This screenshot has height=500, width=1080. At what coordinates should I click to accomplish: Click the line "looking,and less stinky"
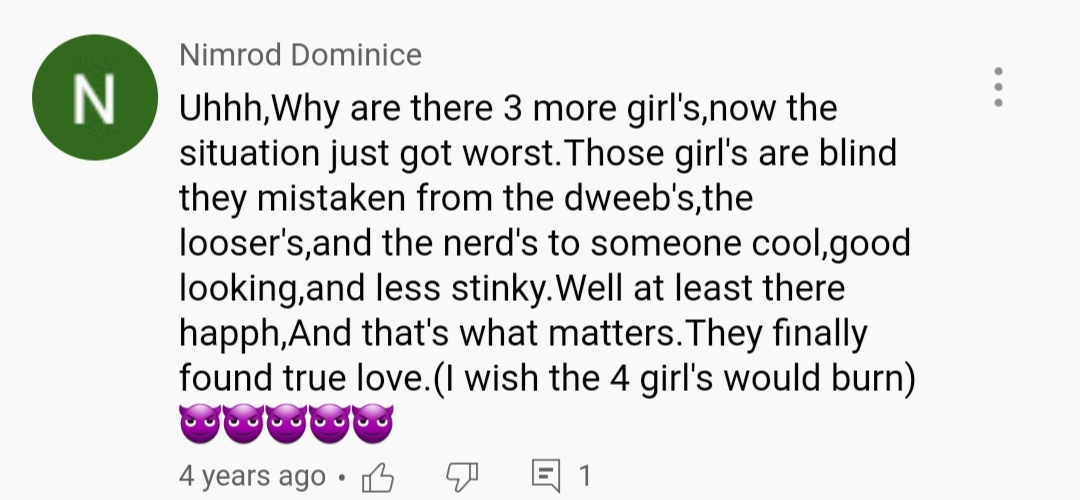pos(512,288)
